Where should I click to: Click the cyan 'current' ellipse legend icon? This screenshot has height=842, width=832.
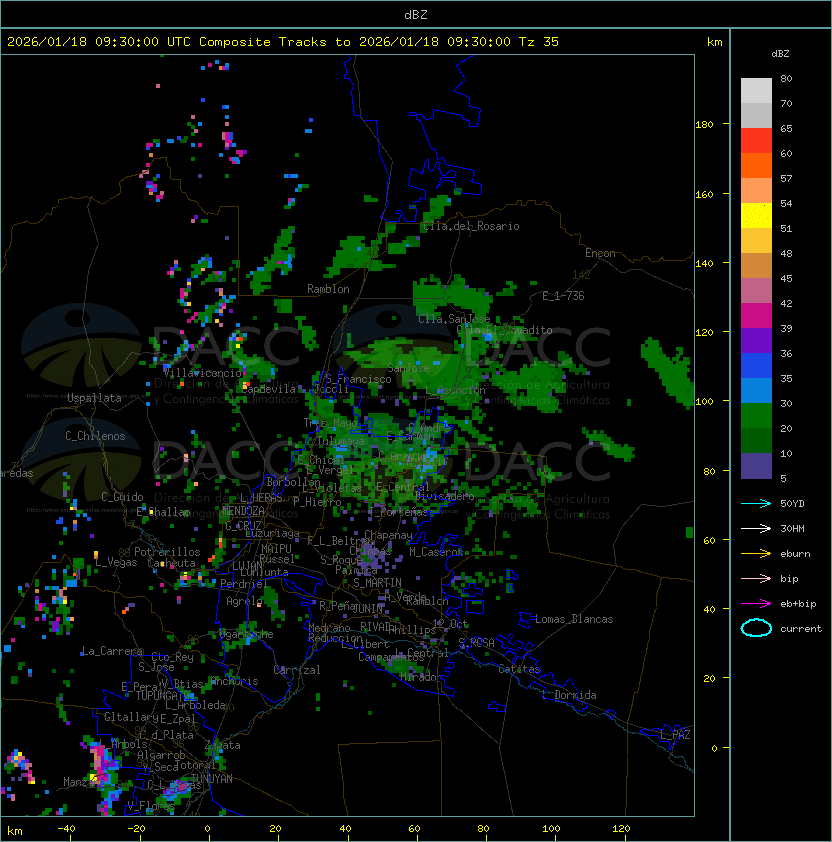[756, 628]
